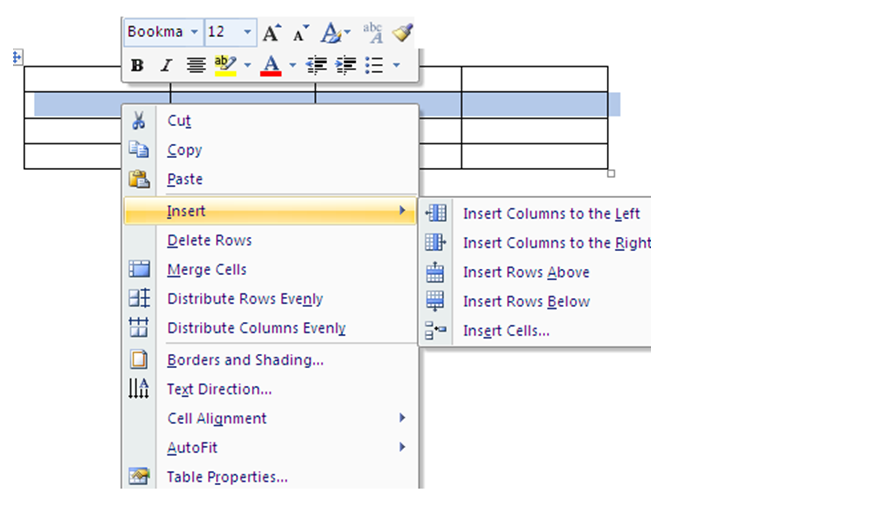Apply the red font color swatch

point(271,66)
